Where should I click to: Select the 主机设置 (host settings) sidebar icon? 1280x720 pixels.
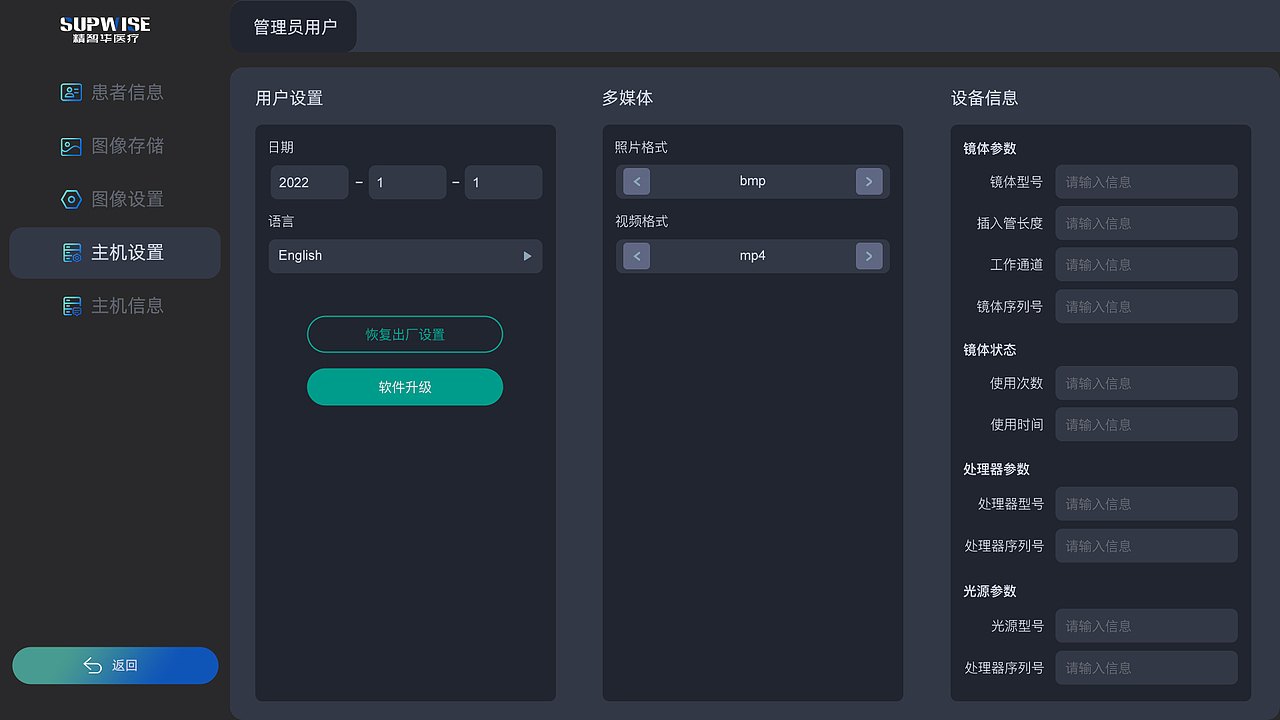pos(71,253)
